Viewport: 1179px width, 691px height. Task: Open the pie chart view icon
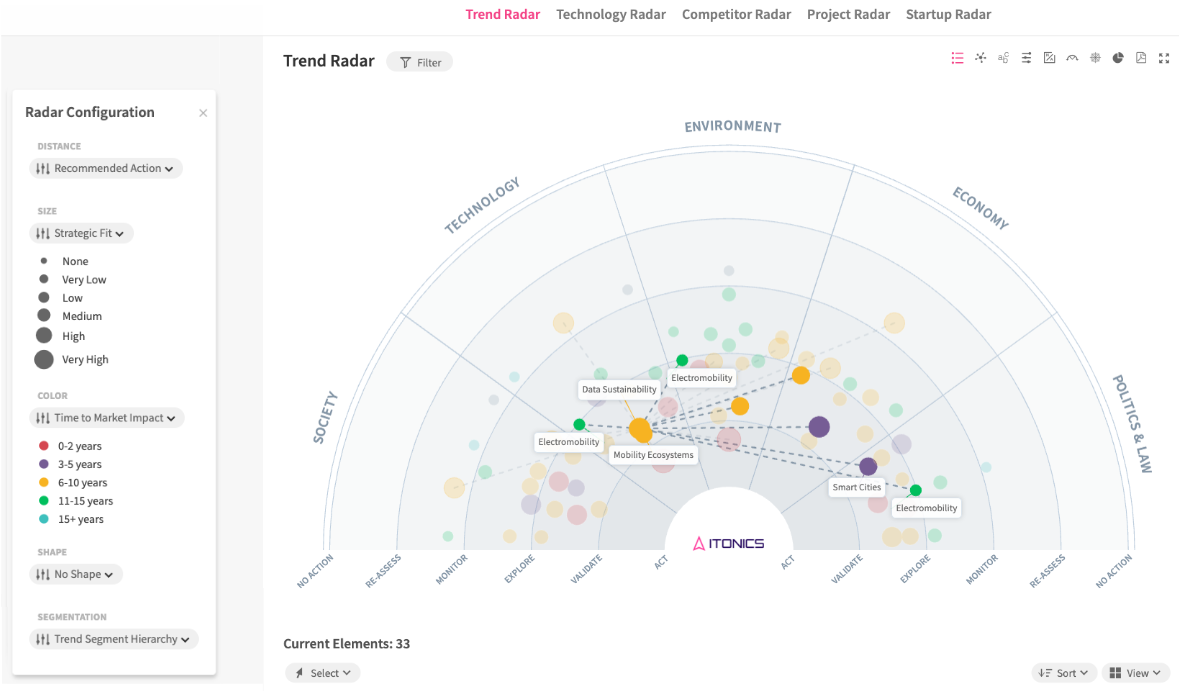click(x=1118, y=58)
